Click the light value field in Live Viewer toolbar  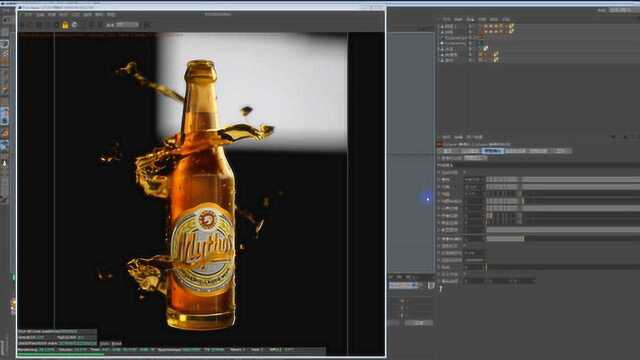point(127,25)
